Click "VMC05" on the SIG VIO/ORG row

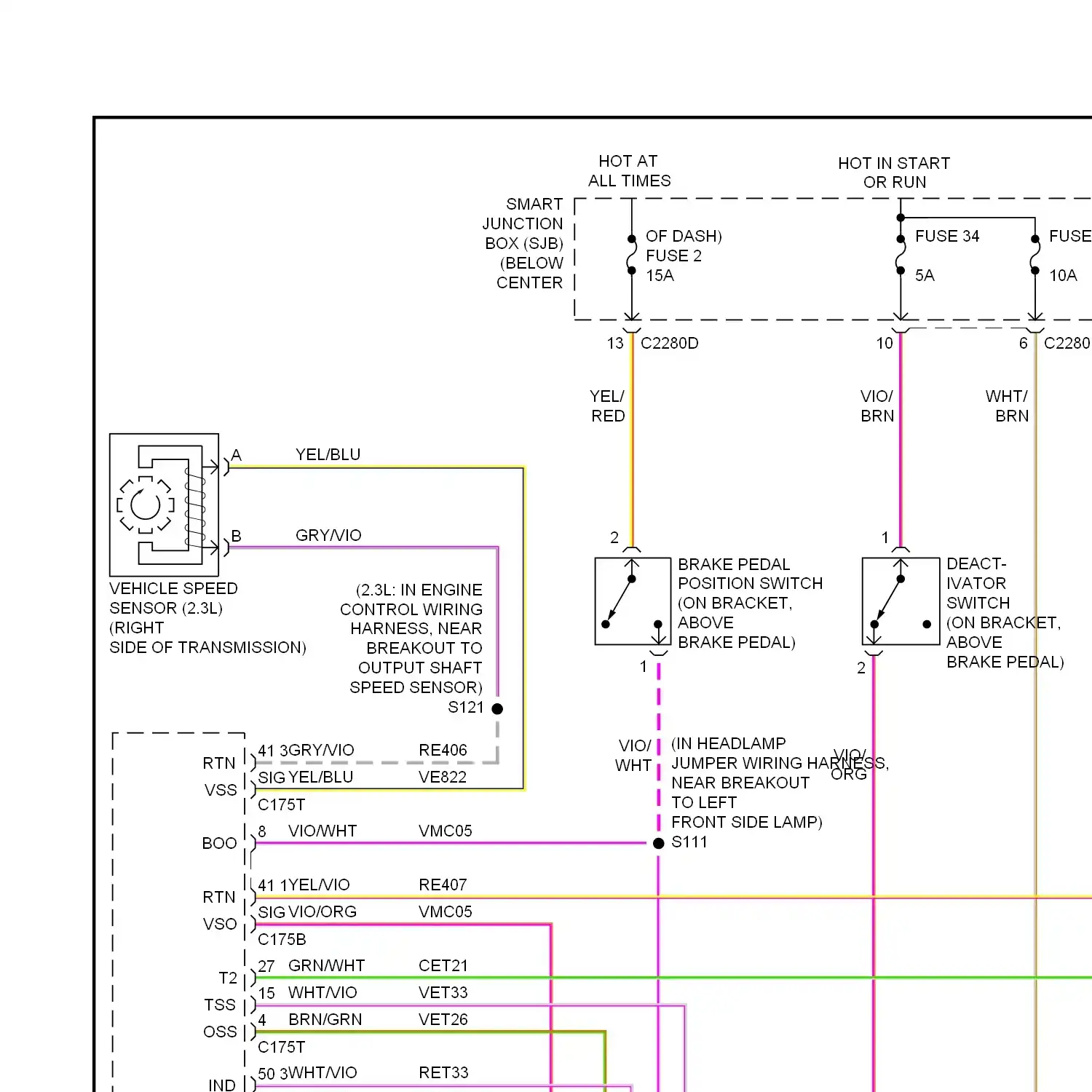pyautogui.click(x=446, y=911)
